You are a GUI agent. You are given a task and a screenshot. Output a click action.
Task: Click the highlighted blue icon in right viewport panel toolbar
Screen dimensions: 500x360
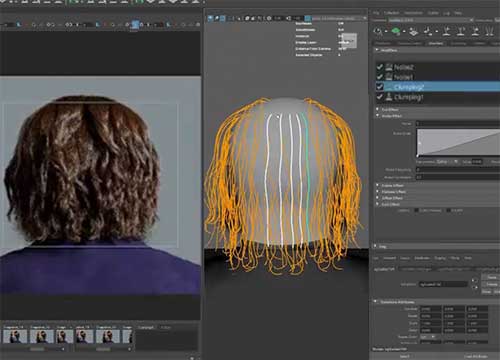pyautogui.click(x=308, y=18)
